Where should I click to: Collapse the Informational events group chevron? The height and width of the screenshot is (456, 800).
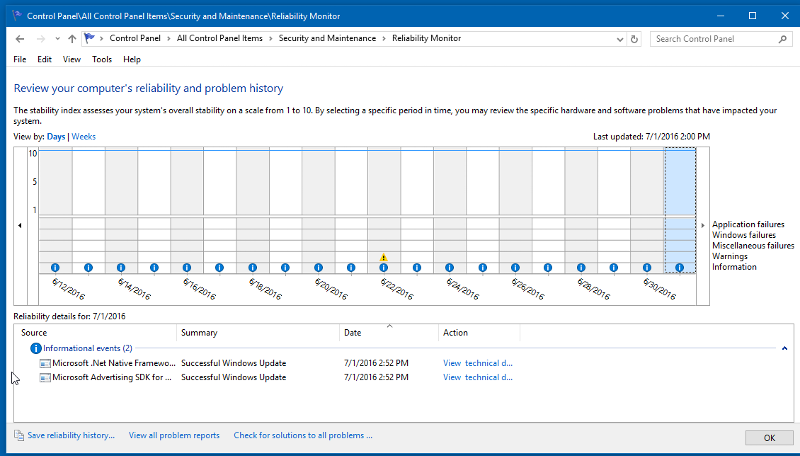pos(784,348)
